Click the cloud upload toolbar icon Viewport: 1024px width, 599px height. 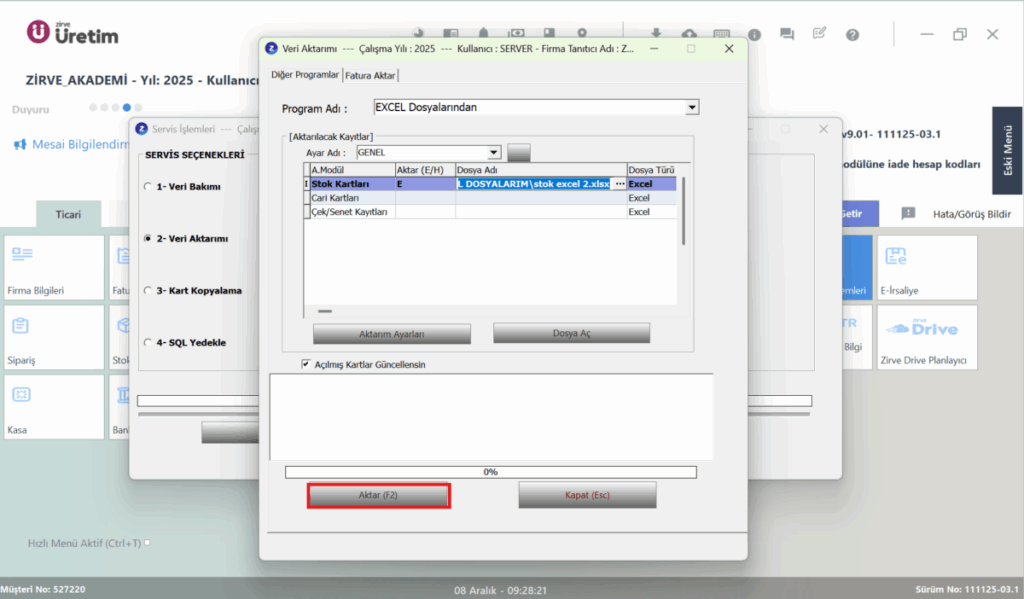(x=689, y=33)
